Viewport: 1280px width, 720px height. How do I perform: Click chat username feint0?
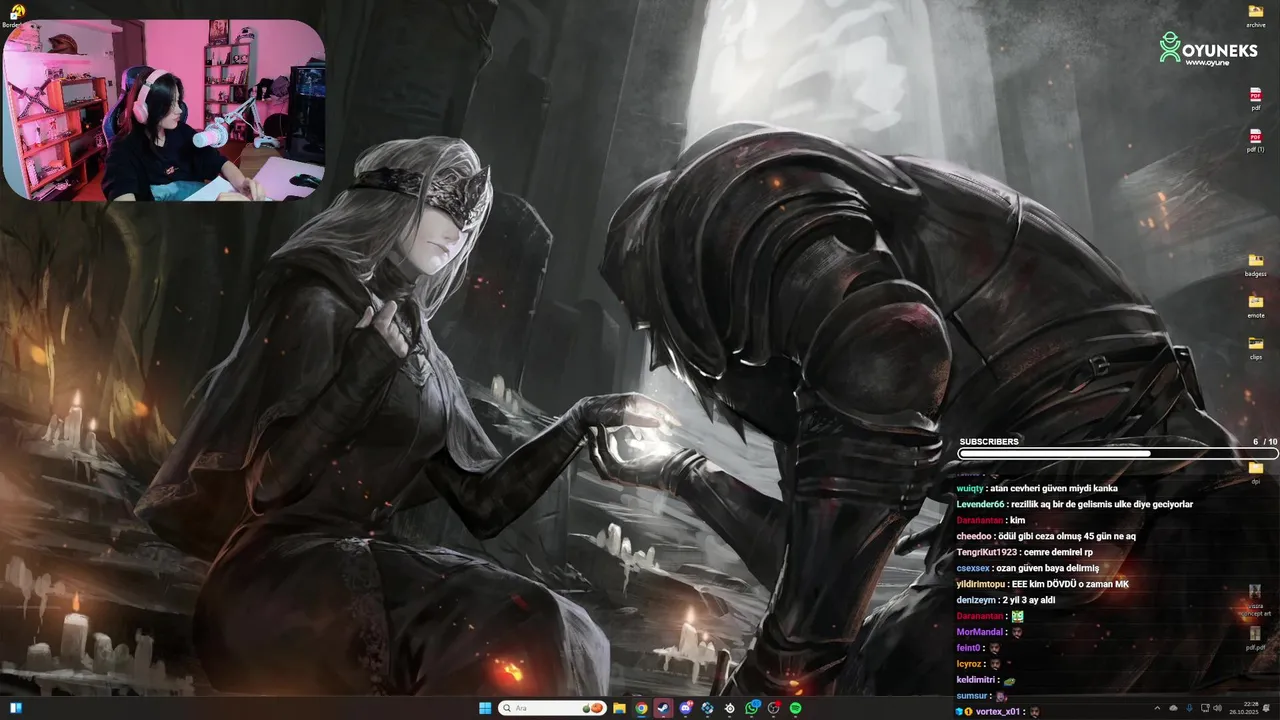coord(969,648)
